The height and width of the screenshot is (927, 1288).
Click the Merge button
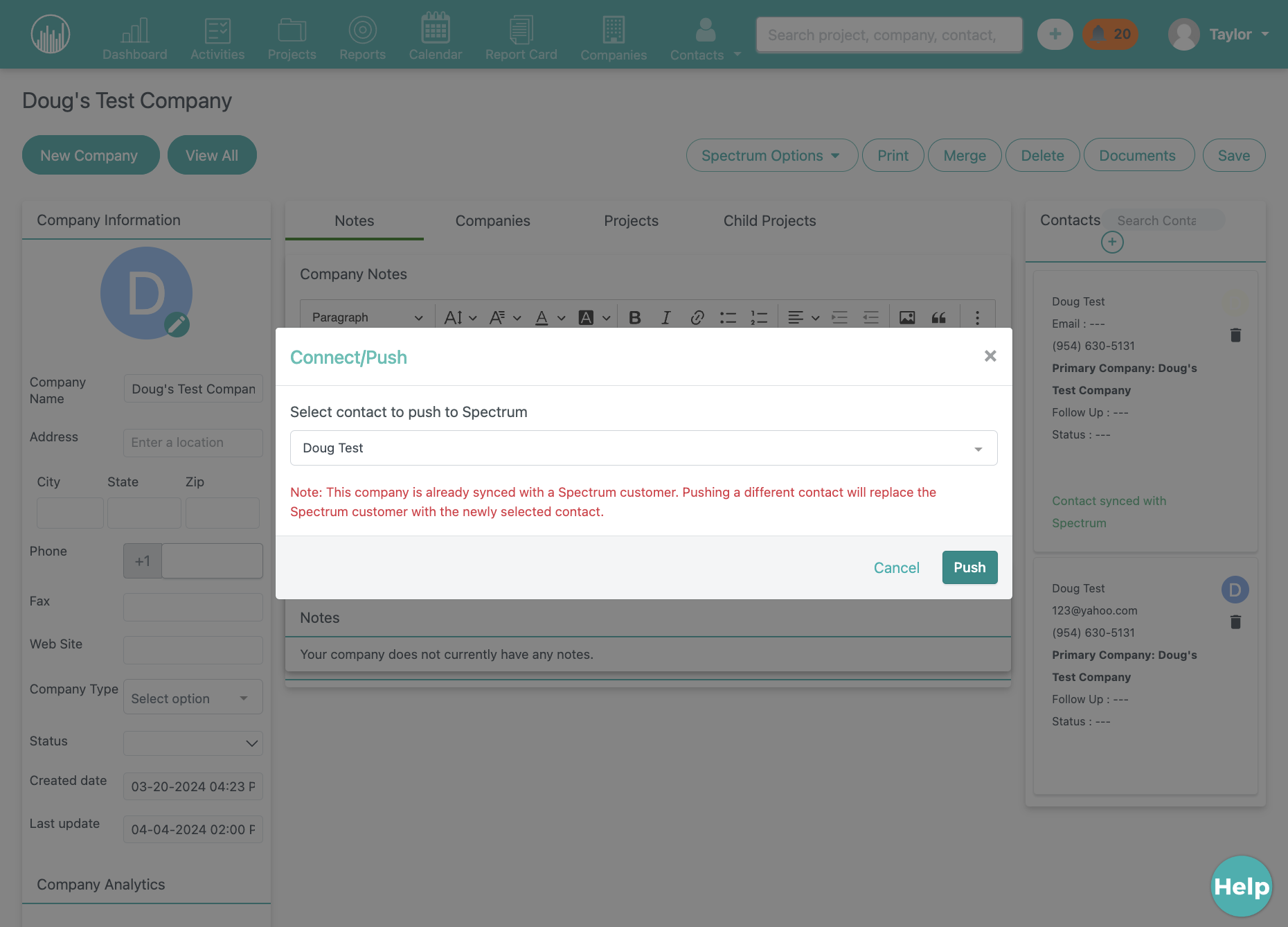965,155
